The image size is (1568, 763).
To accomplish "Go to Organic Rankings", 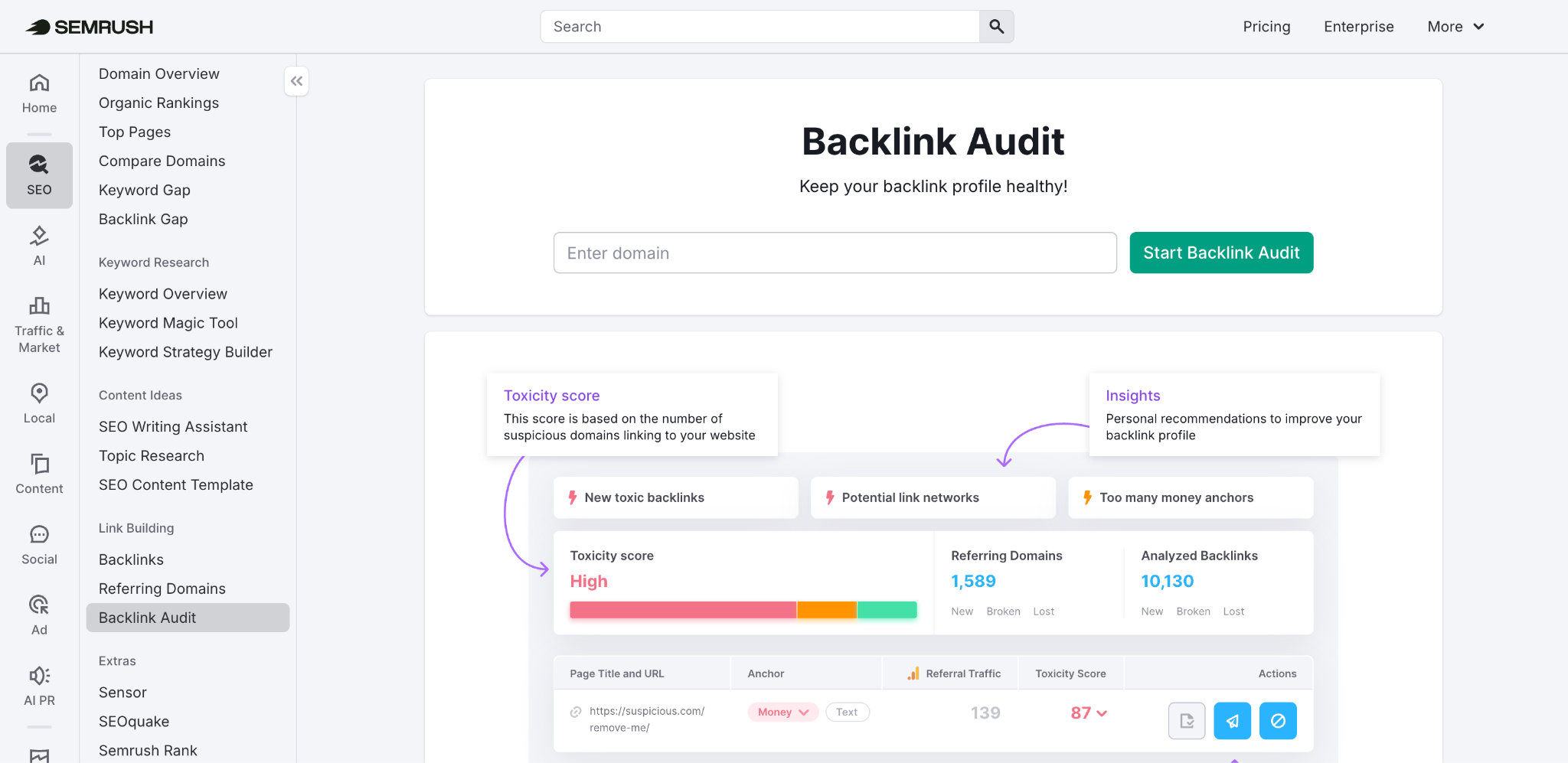I will (158, 103).
